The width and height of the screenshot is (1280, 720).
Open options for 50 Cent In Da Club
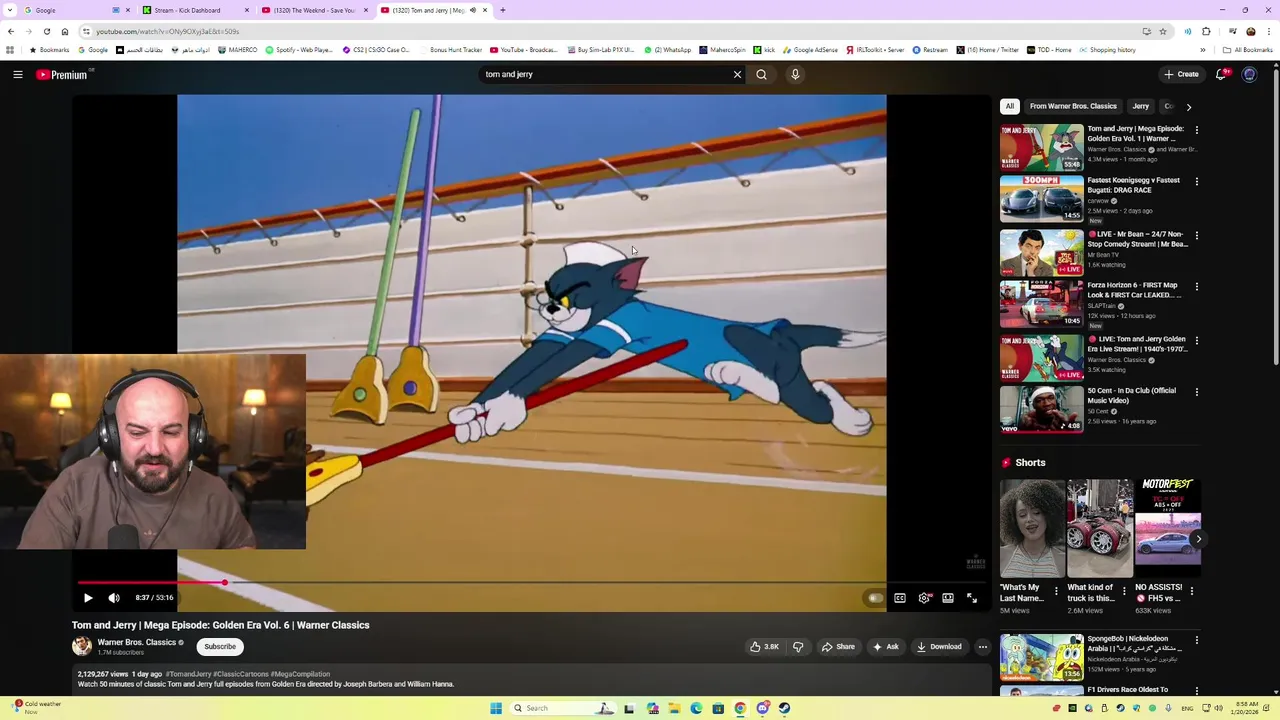click(1196, 392)
